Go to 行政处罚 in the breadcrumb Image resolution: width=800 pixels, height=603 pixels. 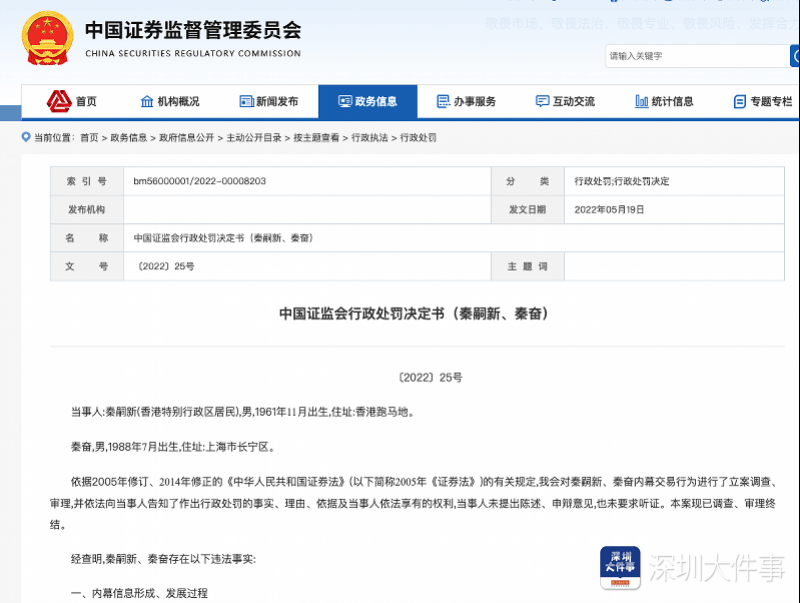click(418, 138)
